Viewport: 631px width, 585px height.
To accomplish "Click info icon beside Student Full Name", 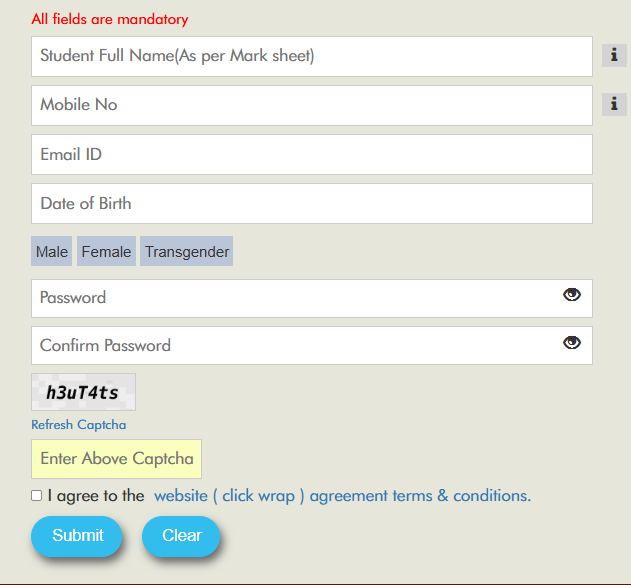I will pyautogui.click(x=614, y=56).
